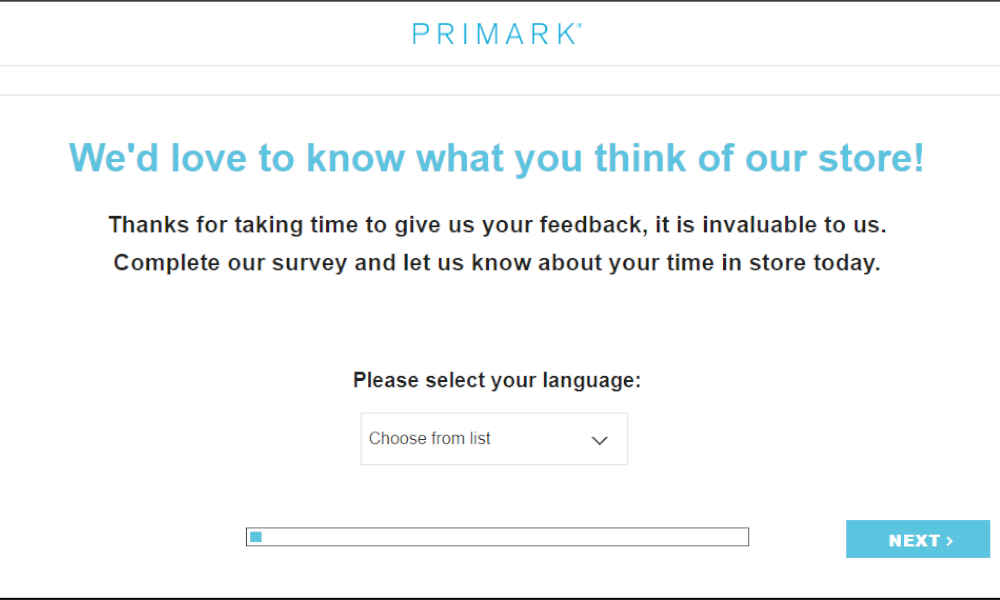This screenshot has width=1000, height=600.
Task: Click the blue filled segment of the progress bar
Action: [256, 537]
